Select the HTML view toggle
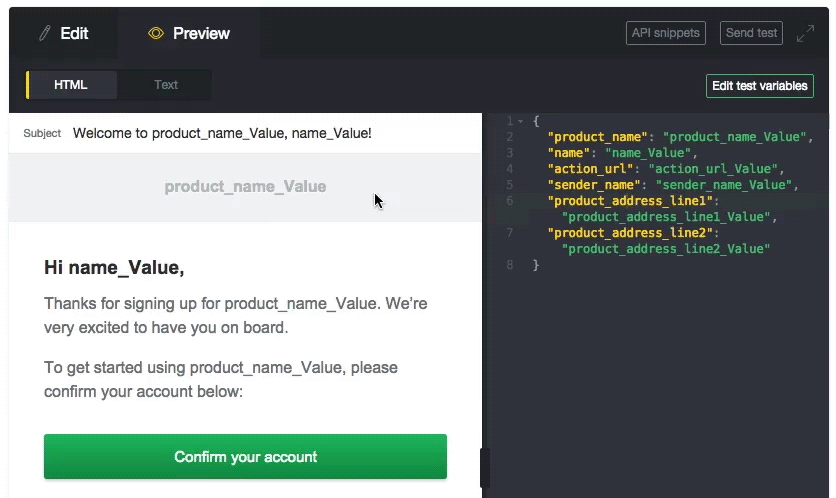The height and width of the screenshot is (498, 836). click(x=71, y=85)
